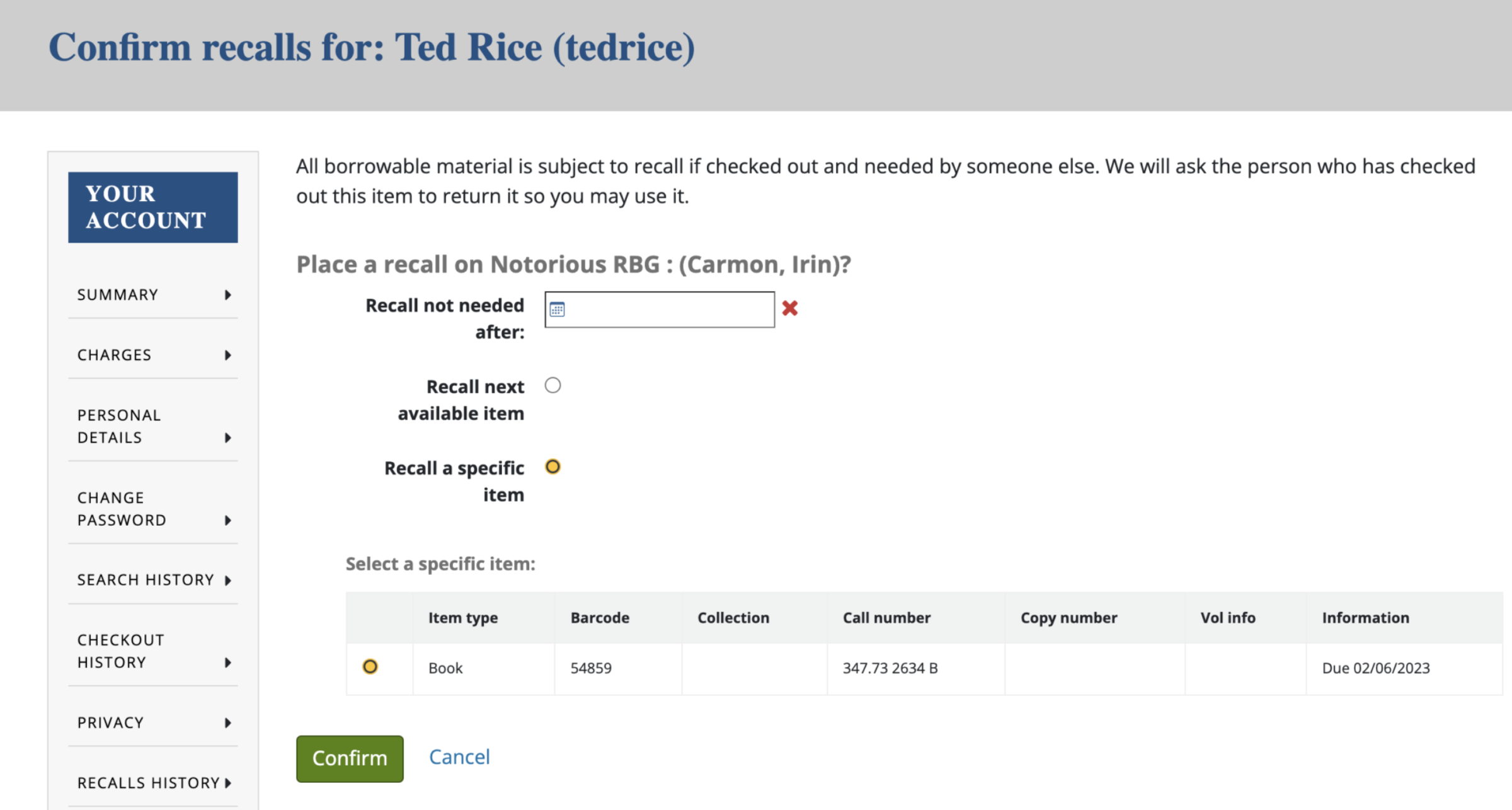Screen dimensions: 1512x810
Task: Clear the date with red X icon
Action: 789,308
